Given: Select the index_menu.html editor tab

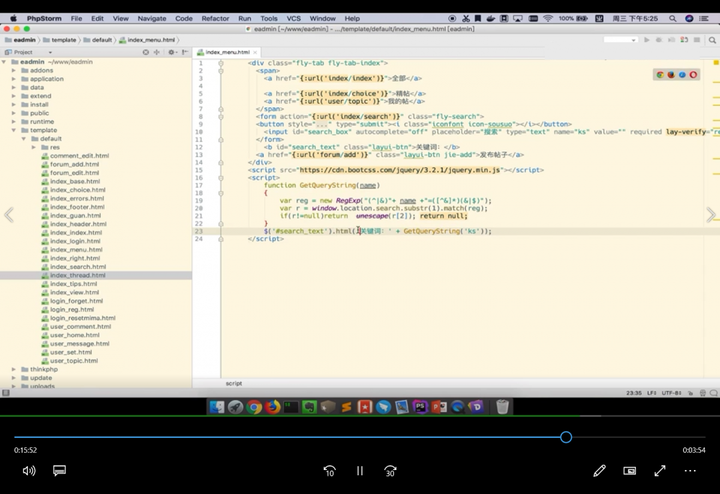Looking at the screenshot, I should (x=227, y=52).
